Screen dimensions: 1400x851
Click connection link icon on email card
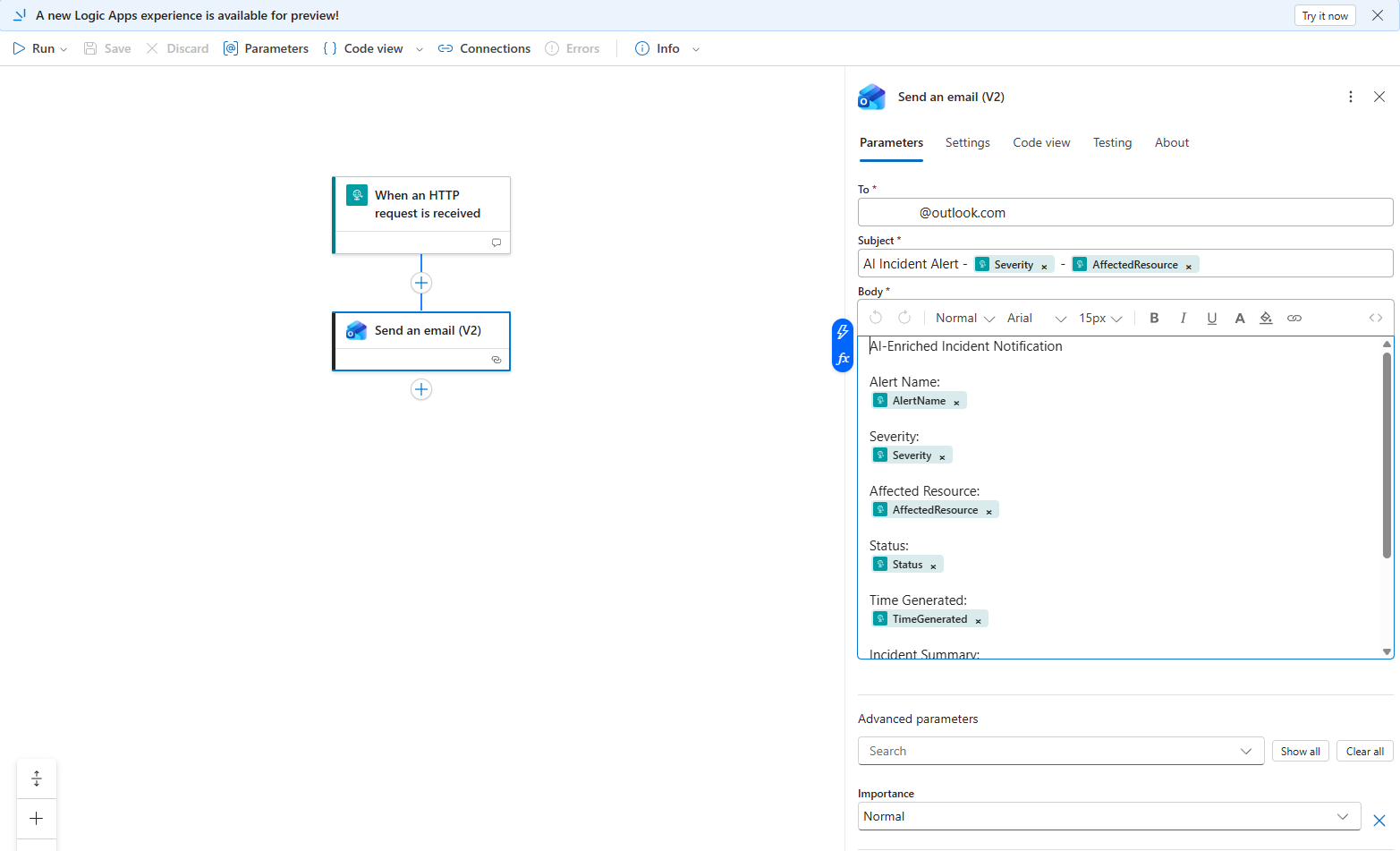(x=496, y=360)
